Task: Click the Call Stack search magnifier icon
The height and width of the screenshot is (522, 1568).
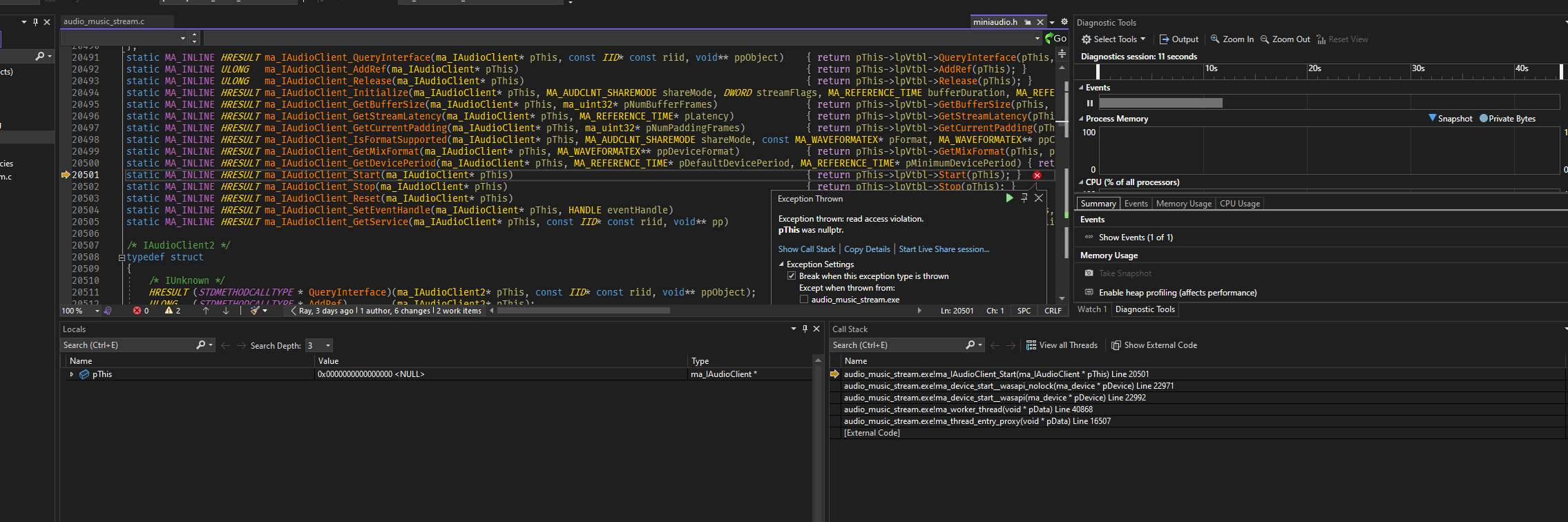Action: pyautogui.click(x=970, y=345)
